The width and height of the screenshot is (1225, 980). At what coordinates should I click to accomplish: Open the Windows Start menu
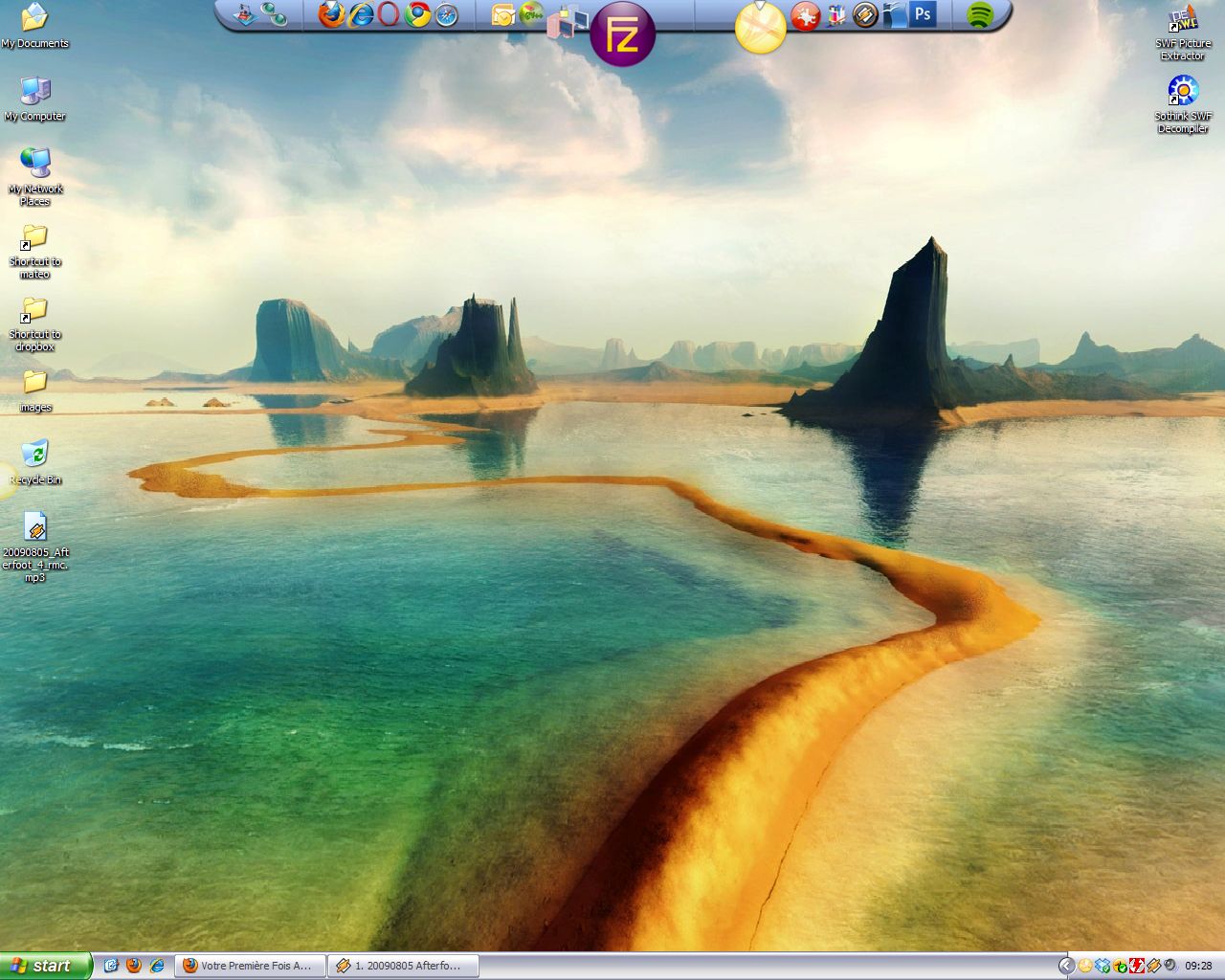tap(45, 966)
